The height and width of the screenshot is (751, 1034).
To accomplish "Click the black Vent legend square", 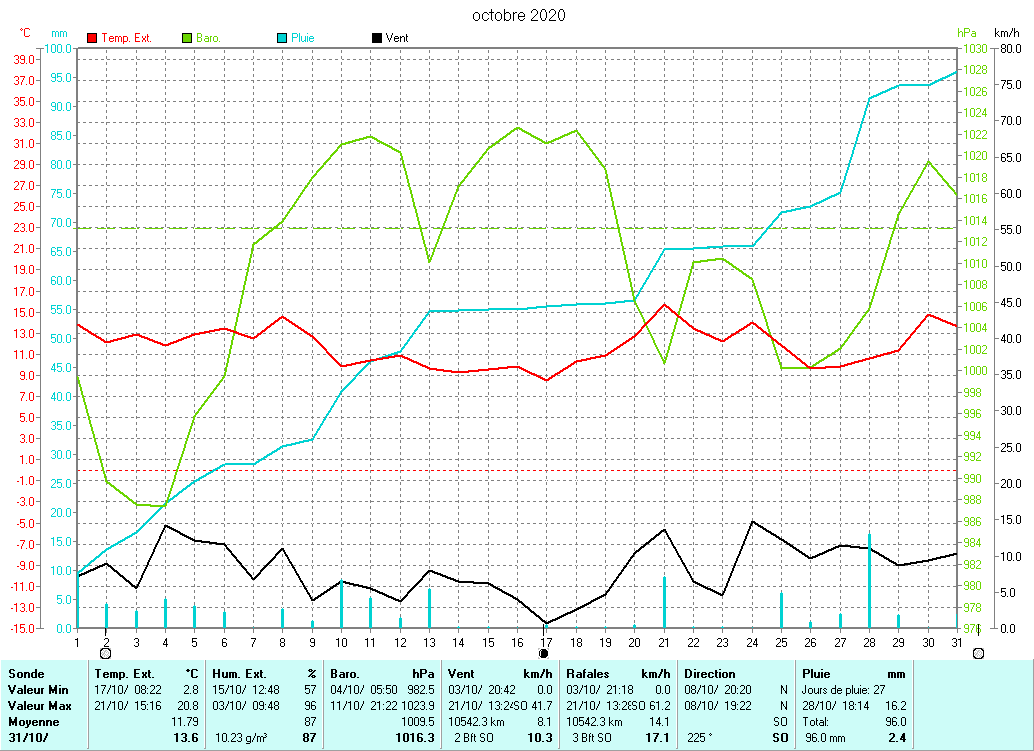I will point(377,38).
